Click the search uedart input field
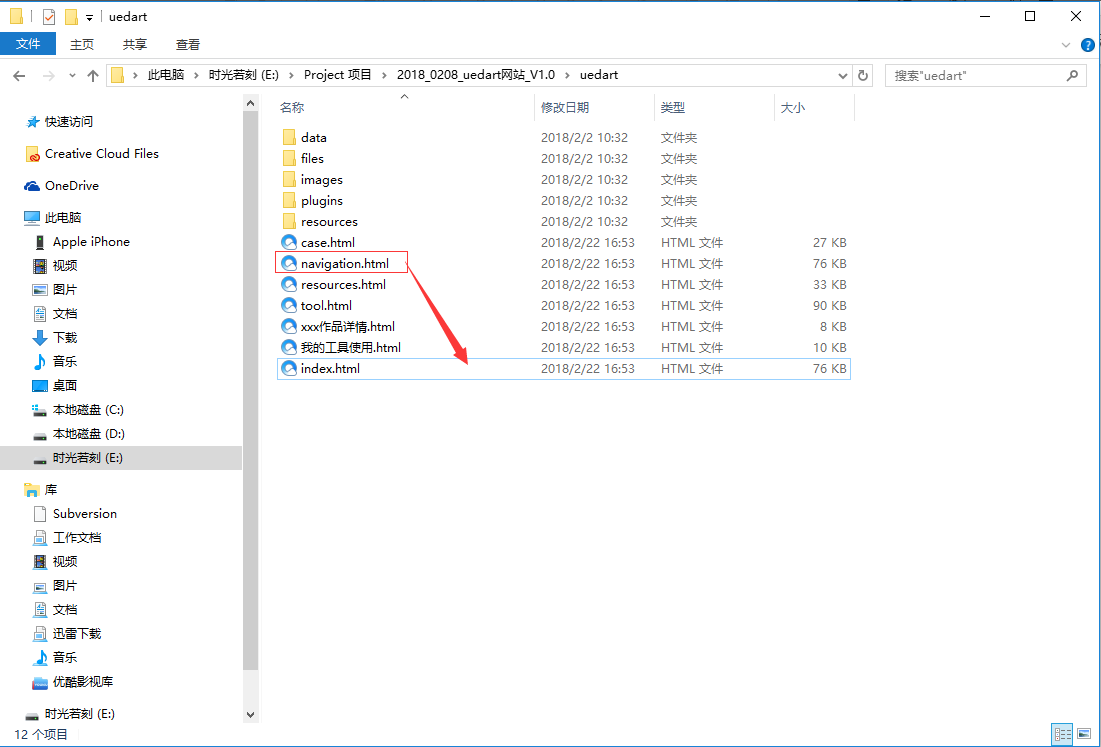The image size is (1101, 747). coord(975,75)
